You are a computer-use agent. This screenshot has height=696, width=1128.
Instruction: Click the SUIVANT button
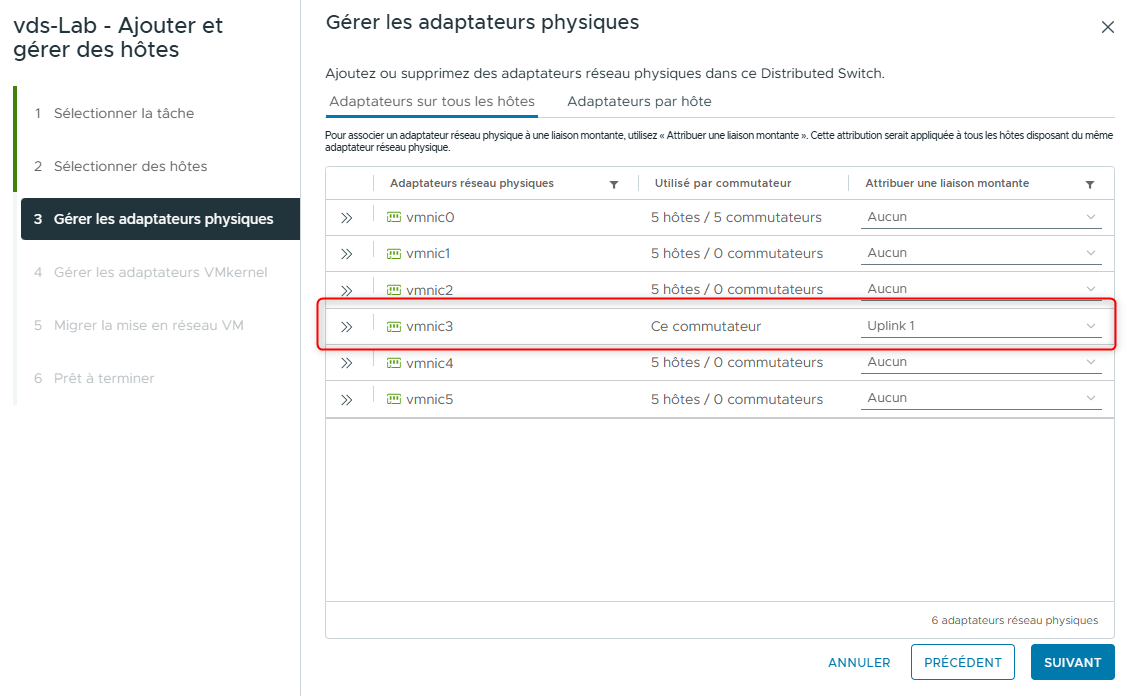click(x=1072, y=662)
